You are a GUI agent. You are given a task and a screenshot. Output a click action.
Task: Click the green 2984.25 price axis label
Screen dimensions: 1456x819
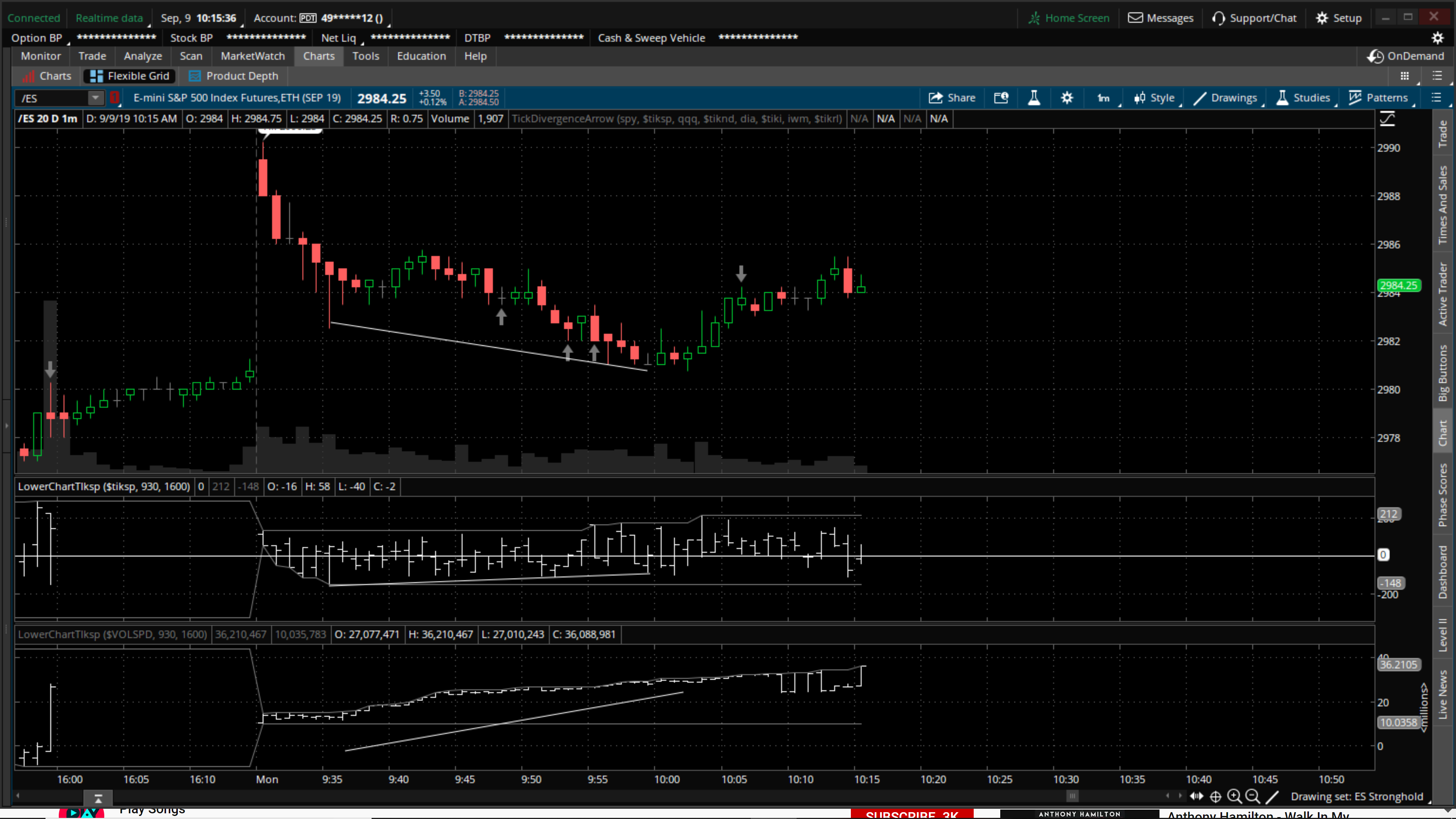[x=1398, y=286]
